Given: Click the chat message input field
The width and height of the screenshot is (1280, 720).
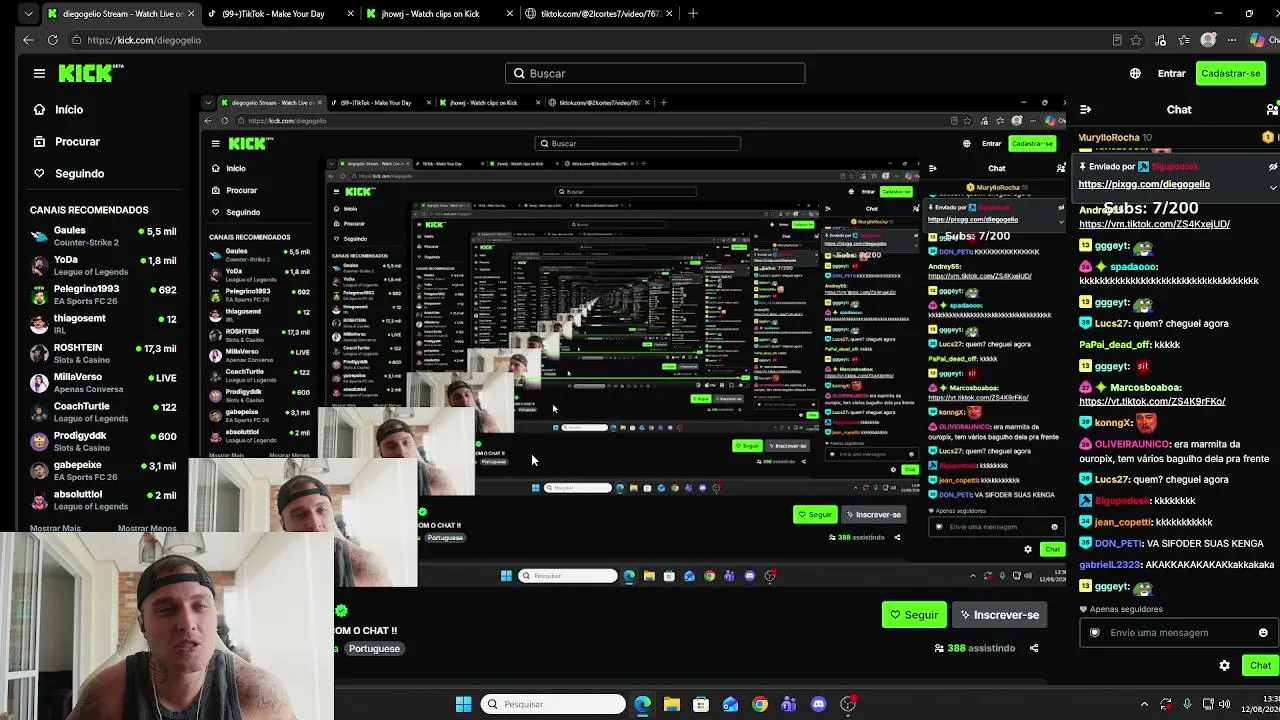Looking at the screenshot, I should 1178,632.
